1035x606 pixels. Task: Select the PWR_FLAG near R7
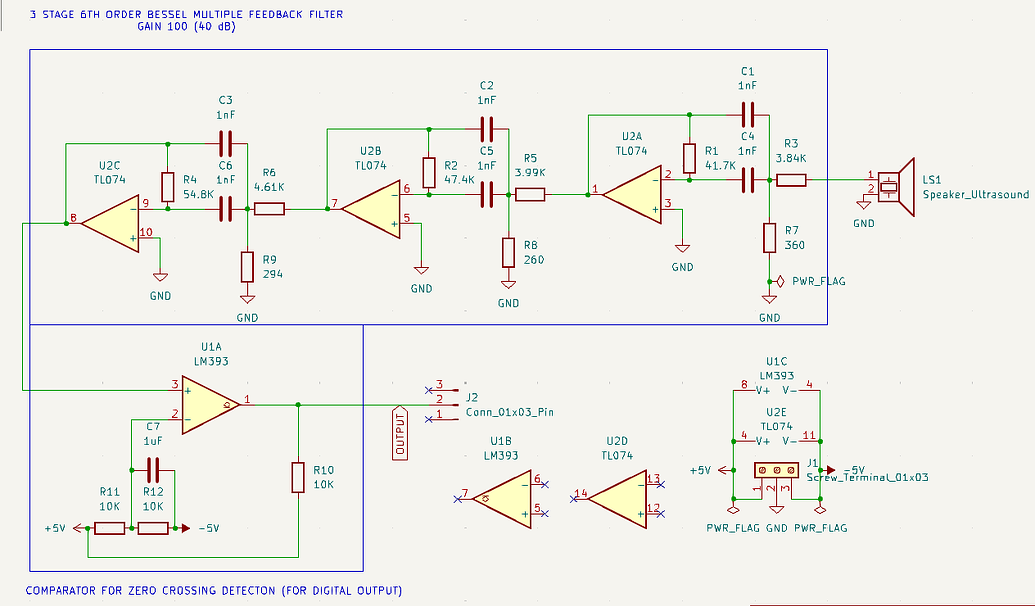coord(778,281)
